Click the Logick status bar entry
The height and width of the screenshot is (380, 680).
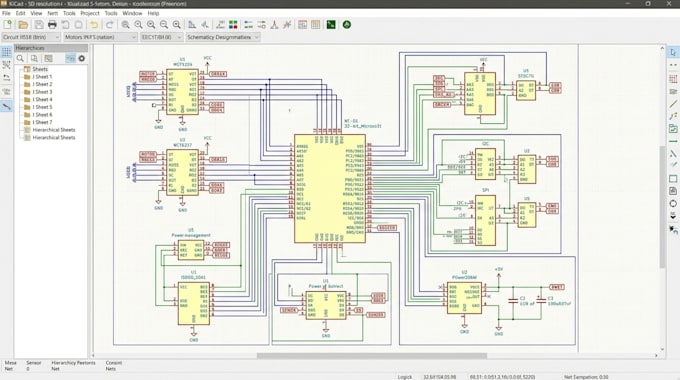tap(405, 377)
